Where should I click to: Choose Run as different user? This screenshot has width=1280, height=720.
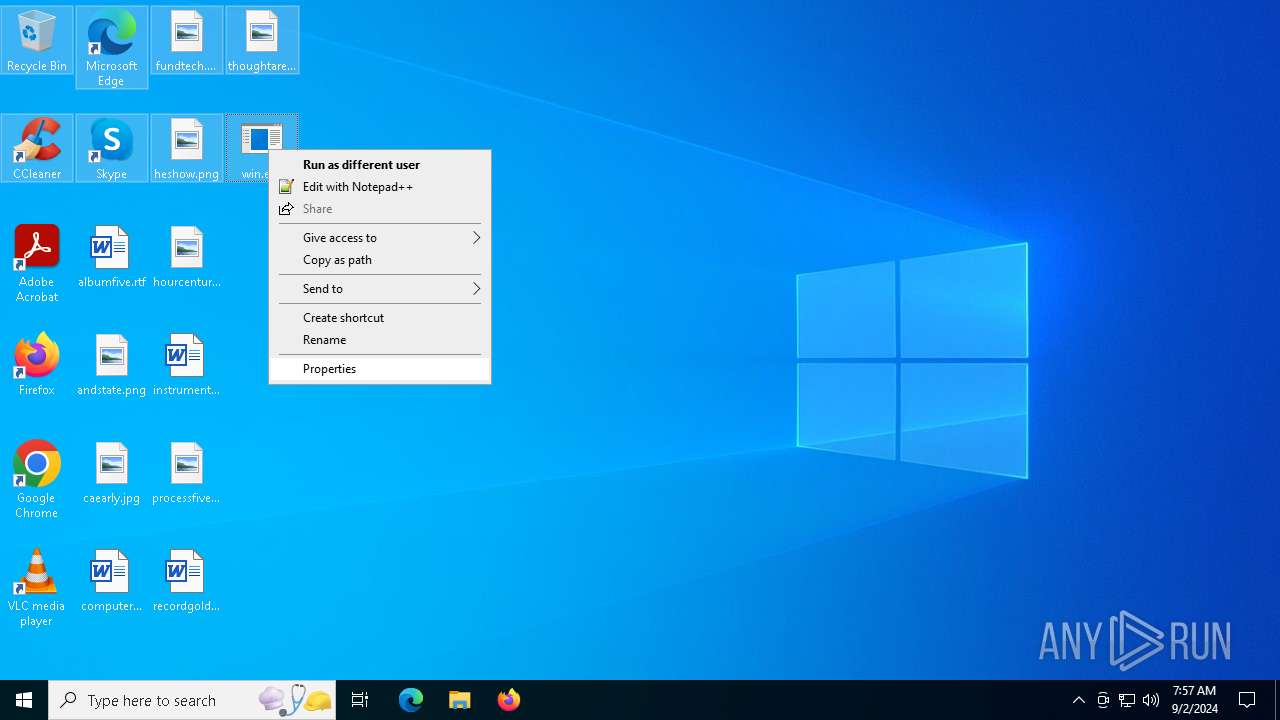(380, 165)
